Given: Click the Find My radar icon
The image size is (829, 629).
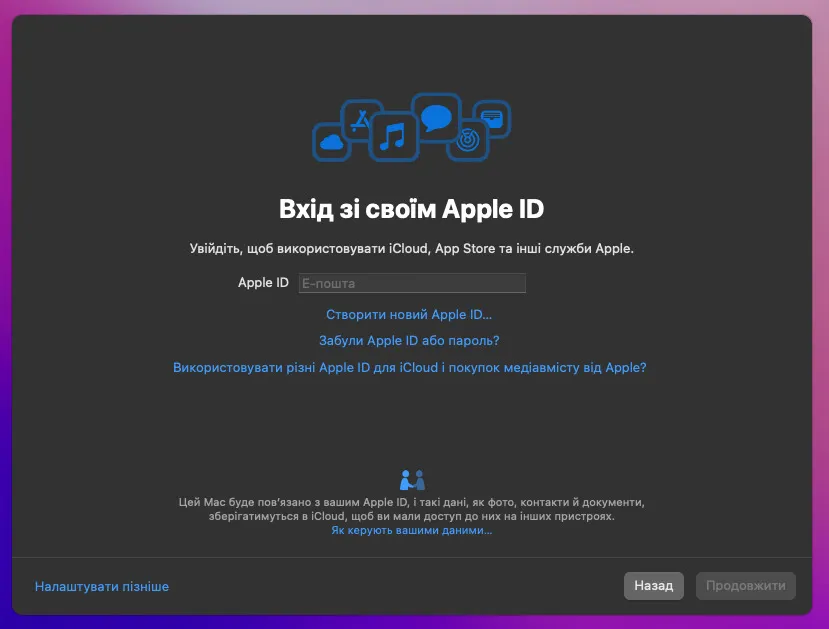Looking at the screenshot, I should (x=467, y=141).
